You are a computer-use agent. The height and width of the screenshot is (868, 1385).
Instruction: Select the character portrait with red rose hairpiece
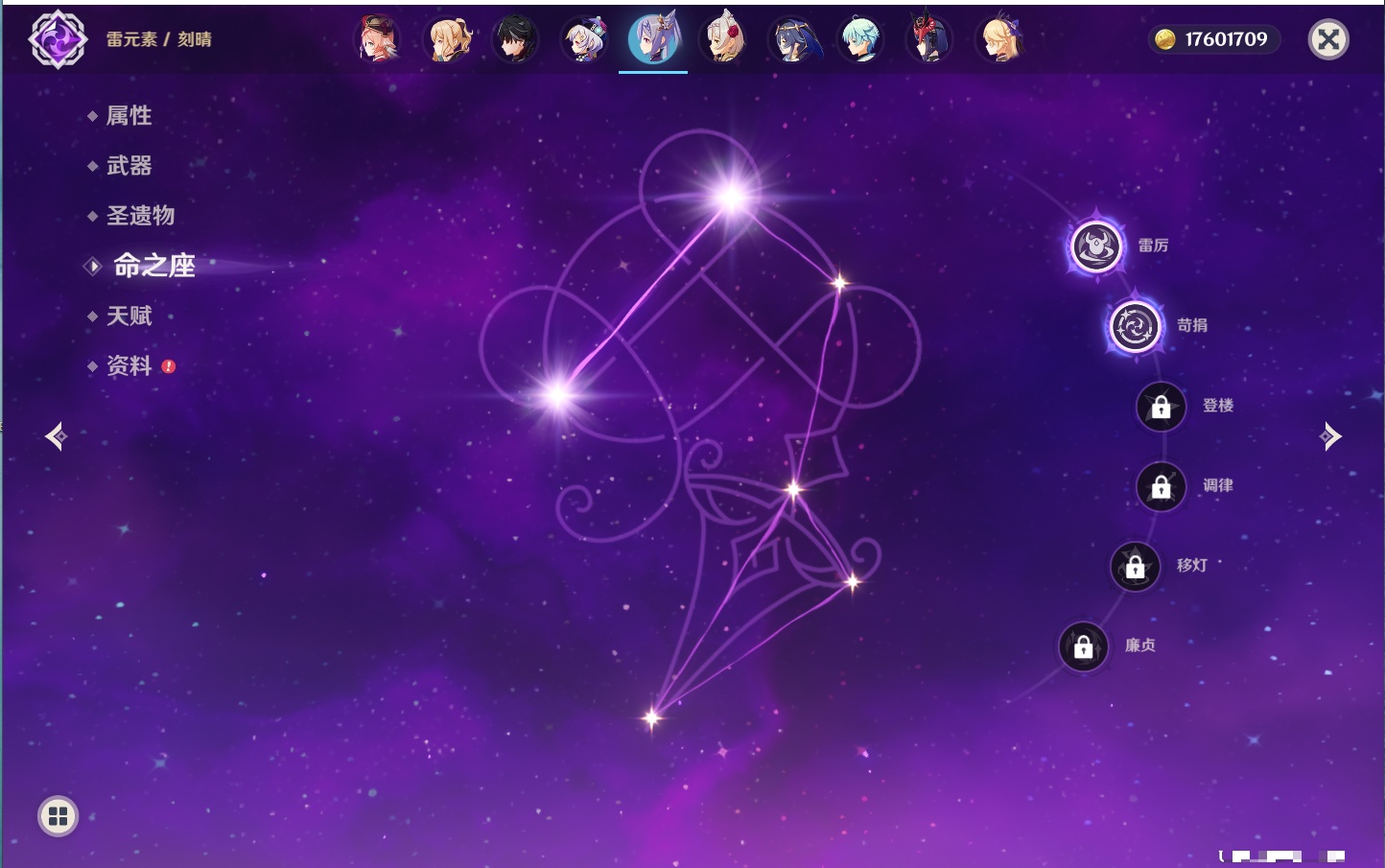point(724,39)
